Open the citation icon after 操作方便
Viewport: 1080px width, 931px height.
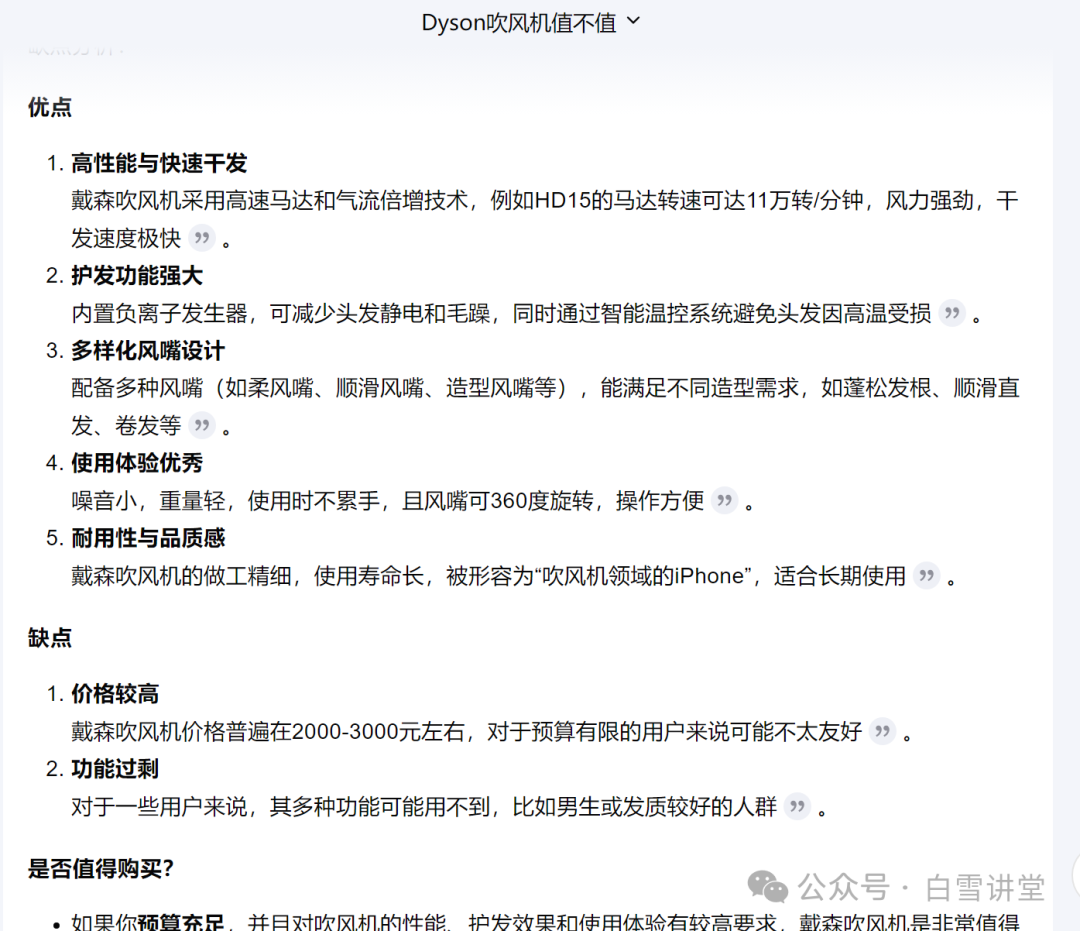pos(725,501)
